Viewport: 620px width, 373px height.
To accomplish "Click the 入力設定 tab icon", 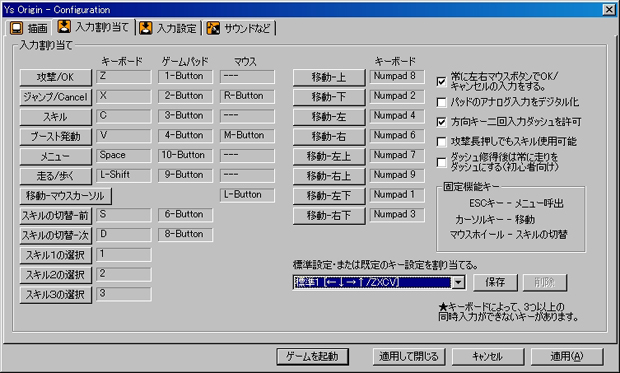I will pyautogui.click(x=146, y=28).
